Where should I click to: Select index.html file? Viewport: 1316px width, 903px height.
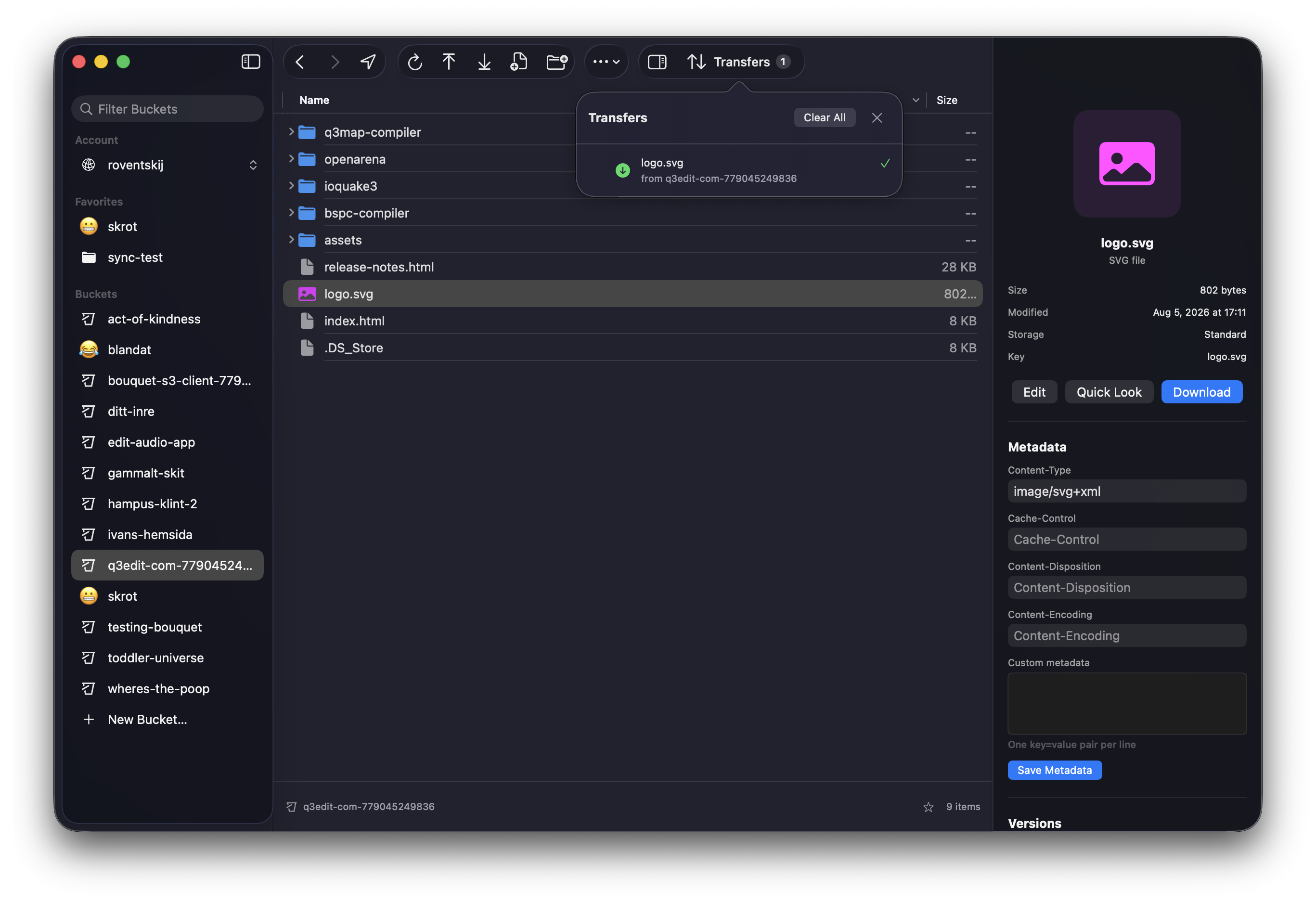tap(632, 321)
